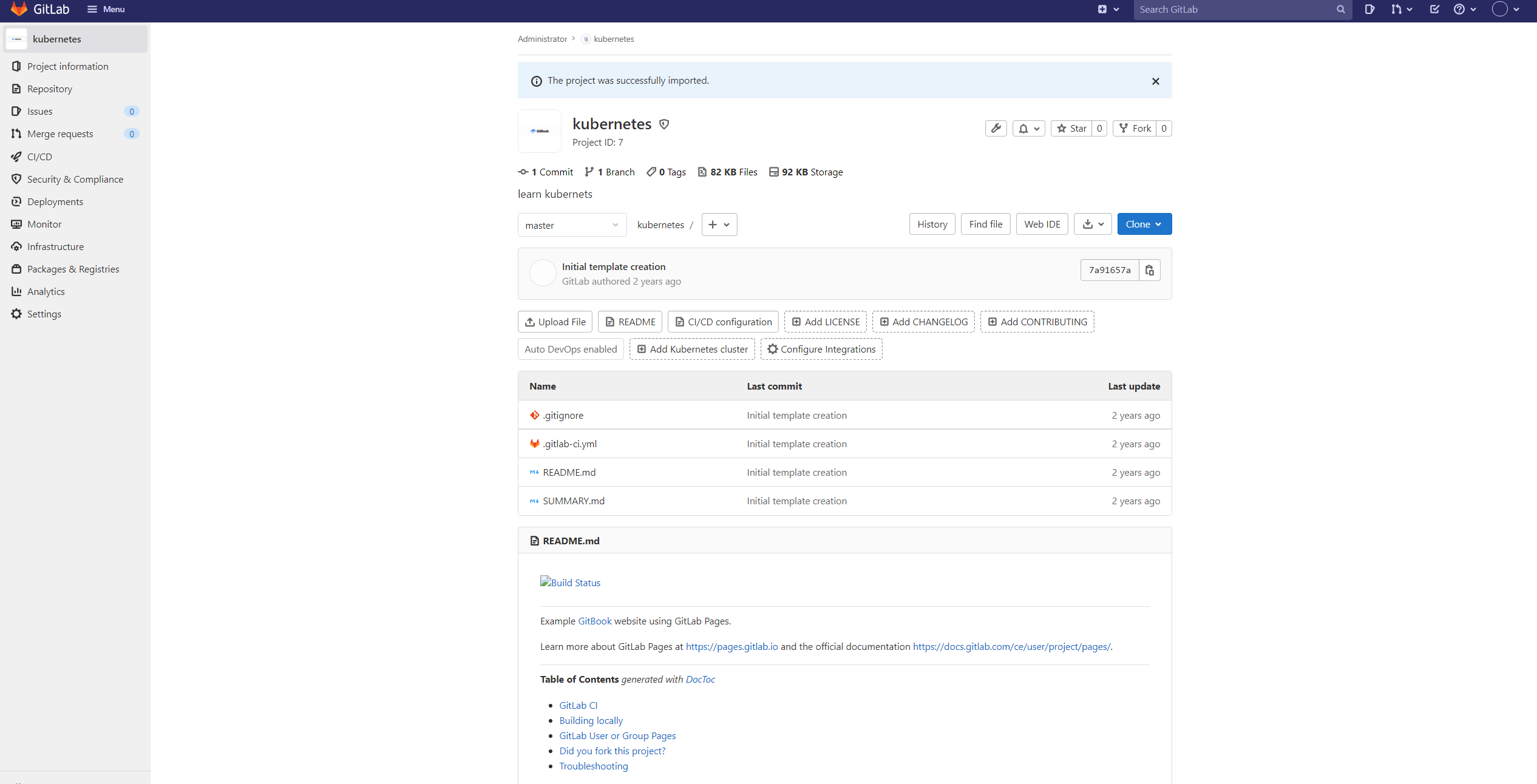Open the user avatar menu
Viewport: 1537px width, 784px height.
coord(1505,9)
